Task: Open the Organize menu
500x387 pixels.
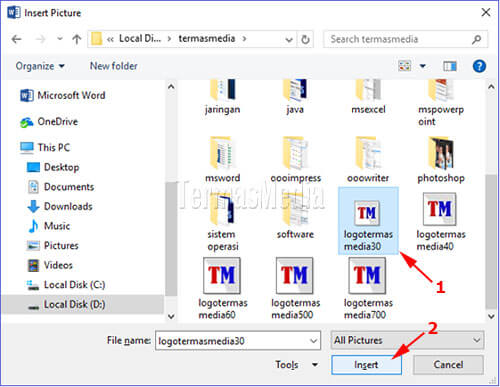Action: point(40,66)
